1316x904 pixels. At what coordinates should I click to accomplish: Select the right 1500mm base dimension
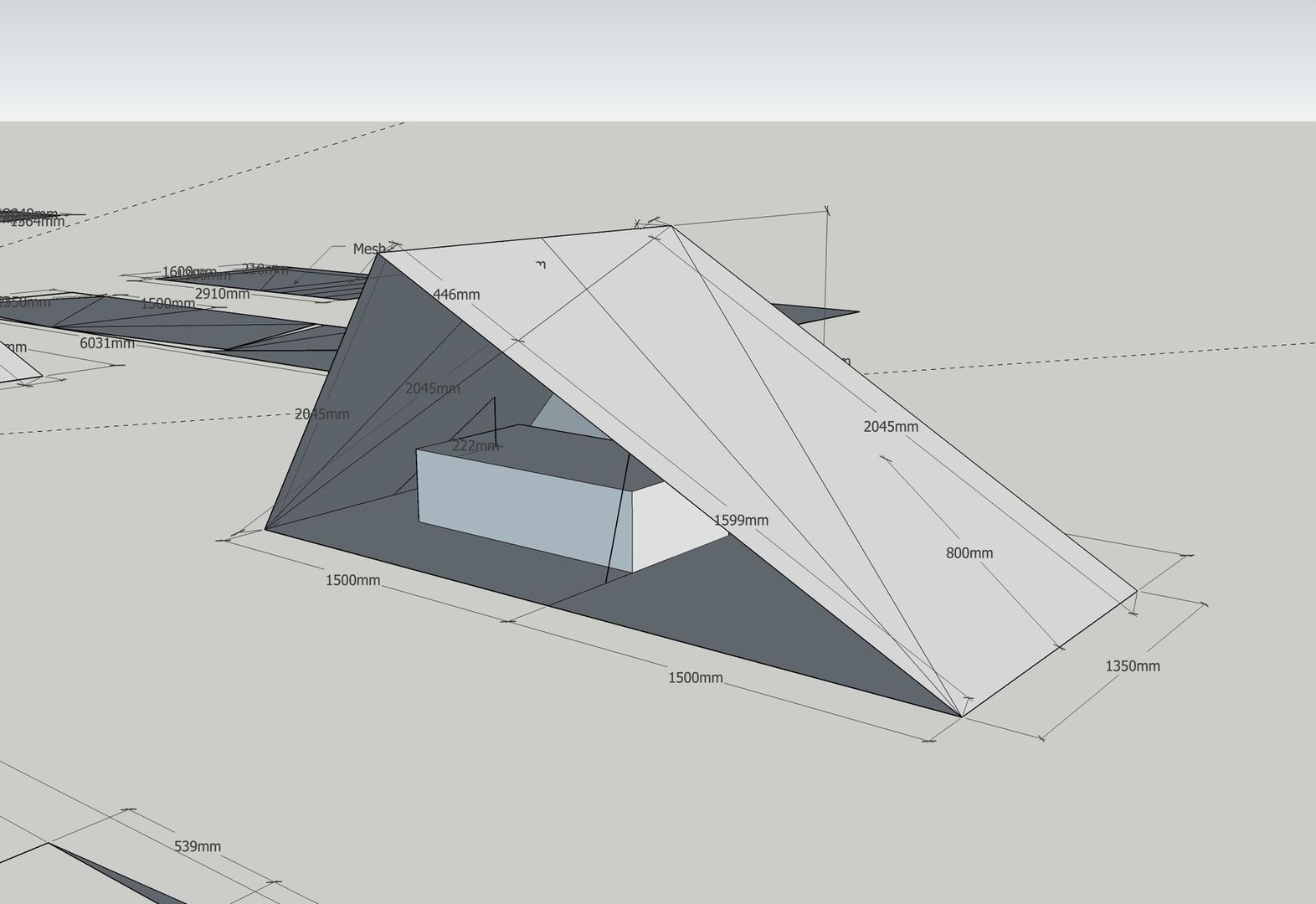(x=695, y=678)
